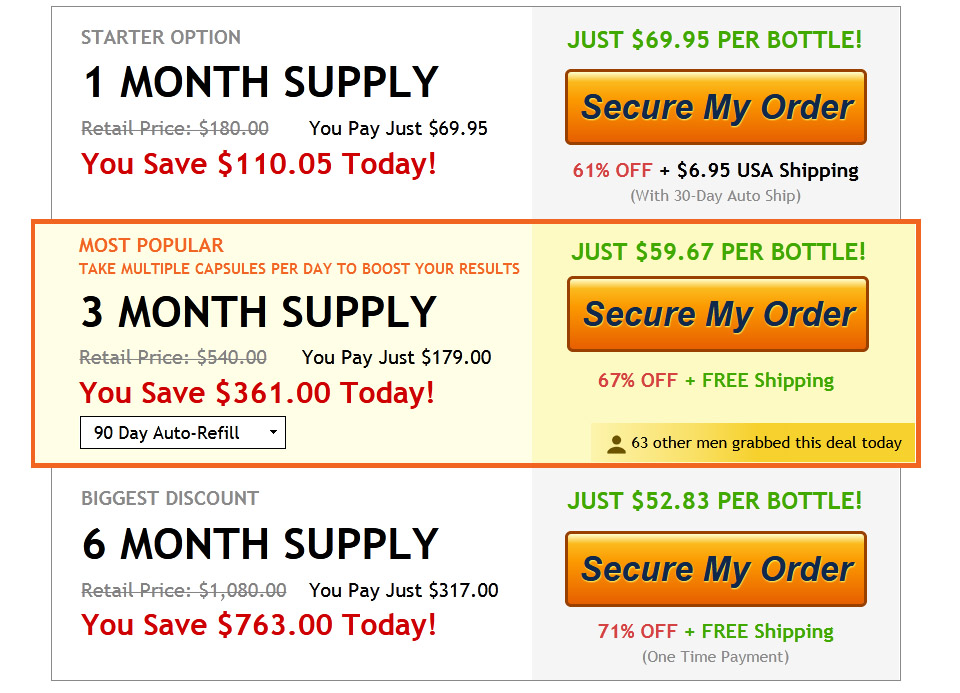The width and height of the screenshot is (960, 693).
Task: Click the MOST POPULAR label
Action: pyautogui.click(x=151, y=245)
